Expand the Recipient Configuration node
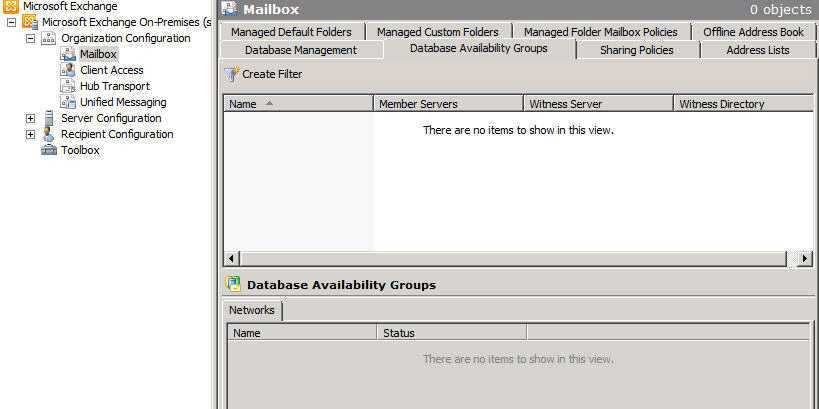 point(30,135)
